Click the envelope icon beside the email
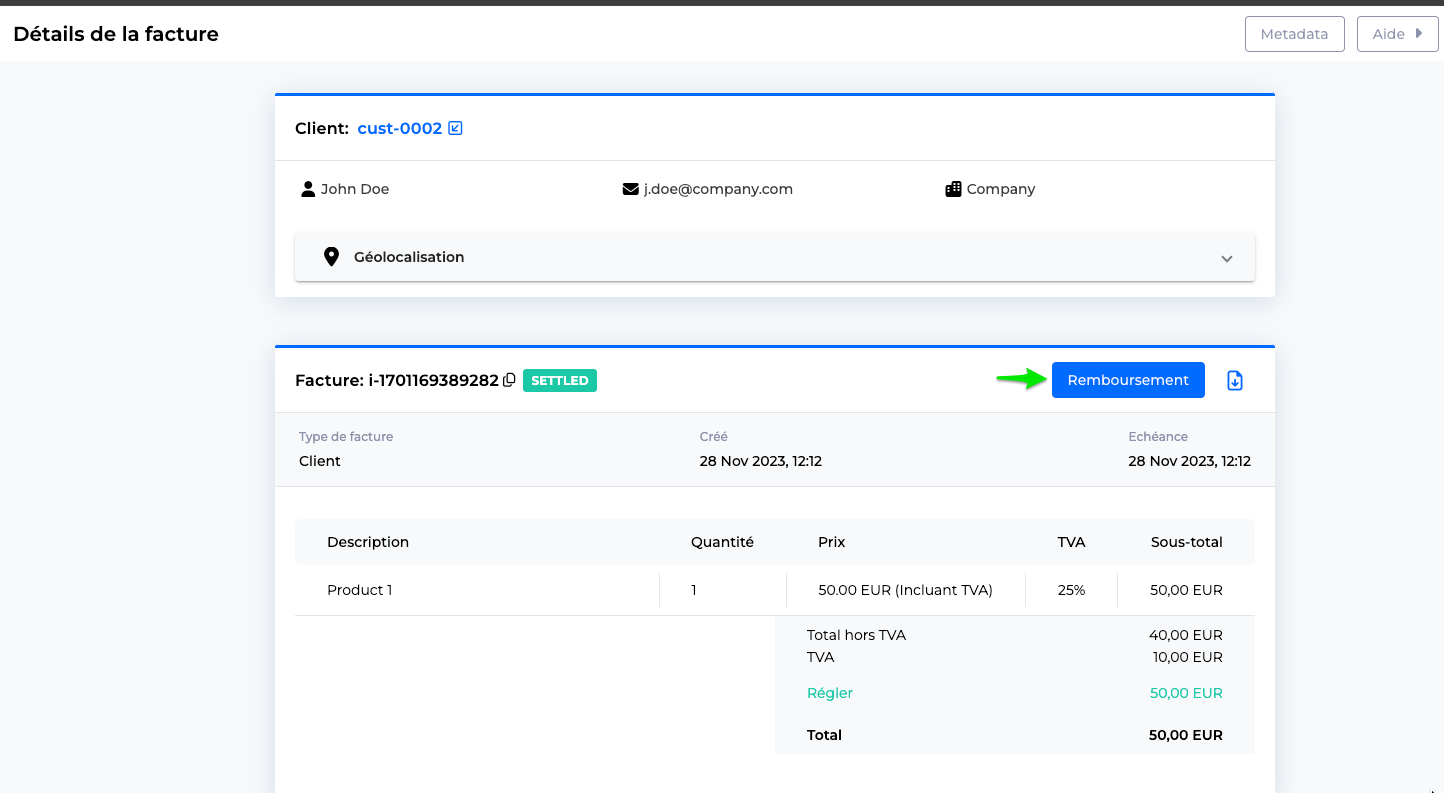Screen dimensions: 1444x793 [x=630, y=189]
